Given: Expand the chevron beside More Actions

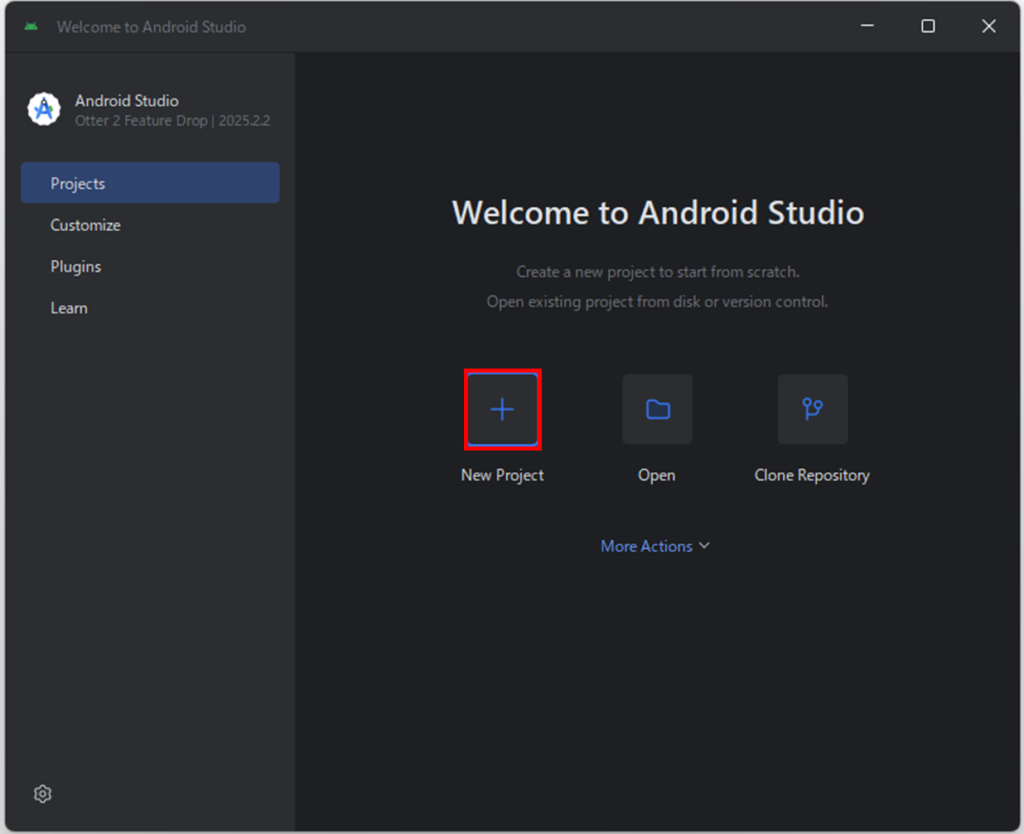Looking at the screenshot, I should tap(705, 546).
